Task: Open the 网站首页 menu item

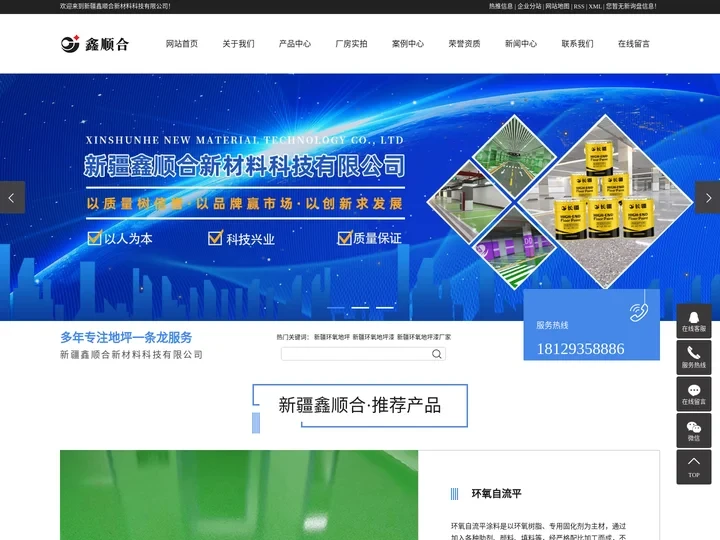Action: pos(181,44)
